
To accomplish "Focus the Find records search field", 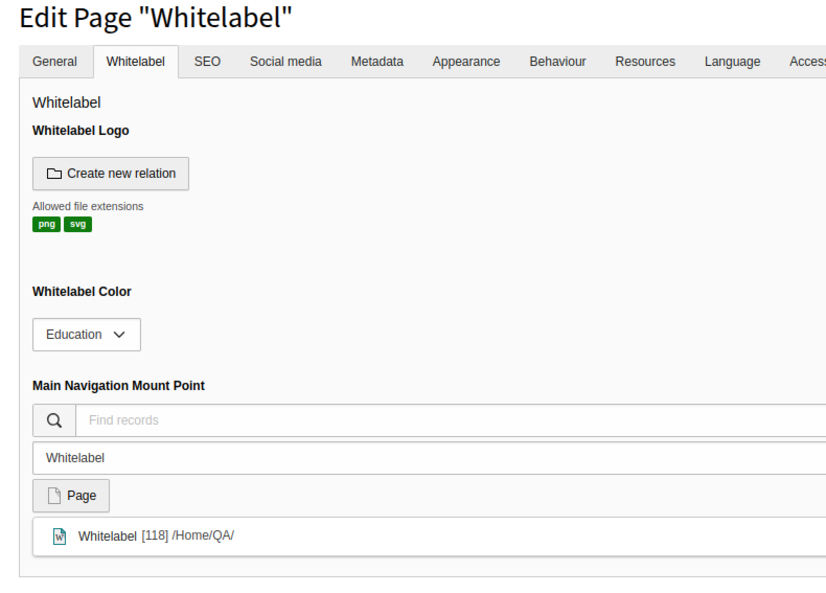I will point(451,420).
